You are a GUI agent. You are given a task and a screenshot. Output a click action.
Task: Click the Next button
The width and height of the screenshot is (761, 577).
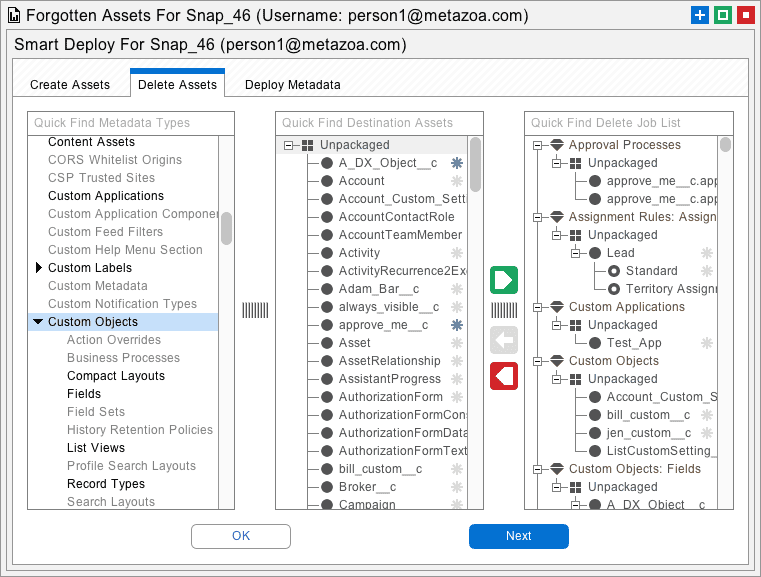pos(519,536)
